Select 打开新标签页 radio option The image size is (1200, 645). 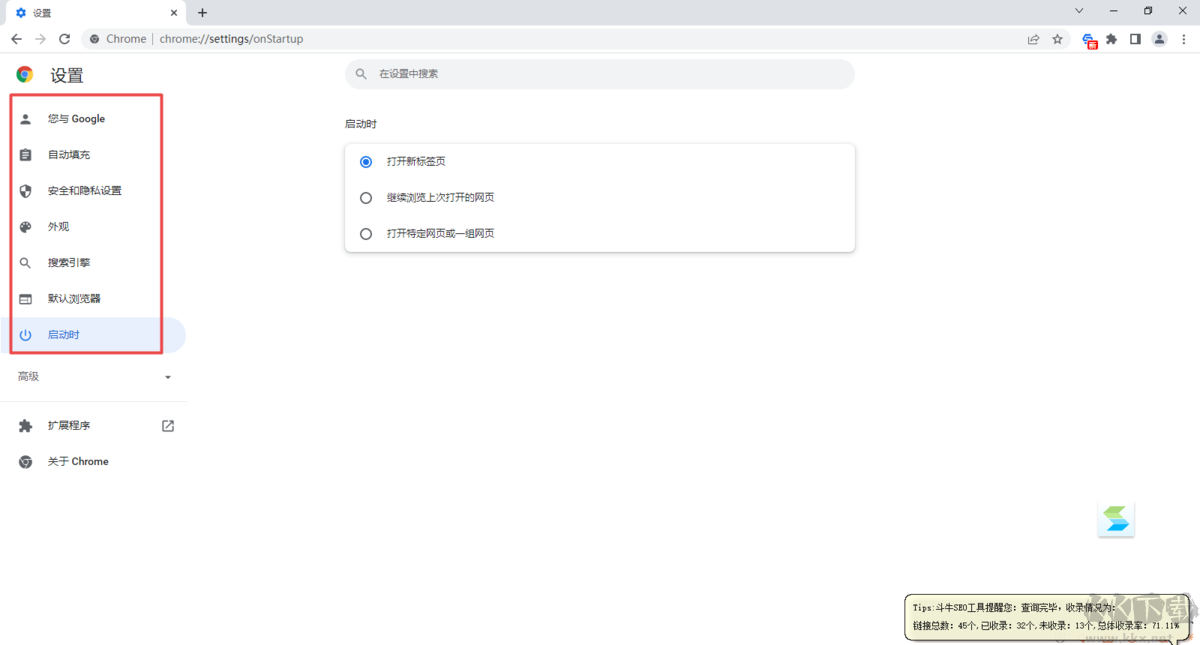(366, 162)
